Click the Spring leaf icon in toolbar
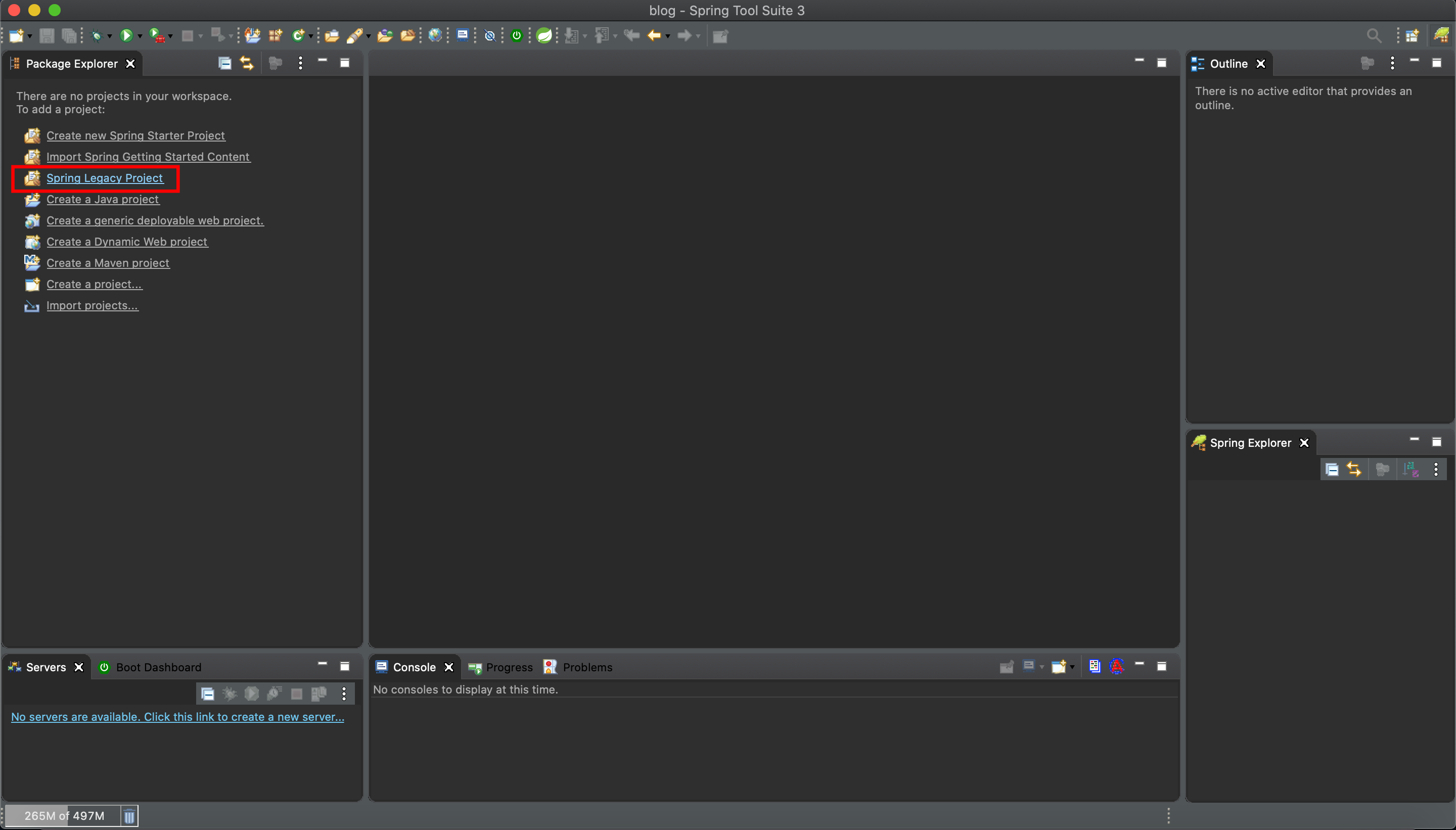Screen dimensions: 1456x830 tap(544, 36)
